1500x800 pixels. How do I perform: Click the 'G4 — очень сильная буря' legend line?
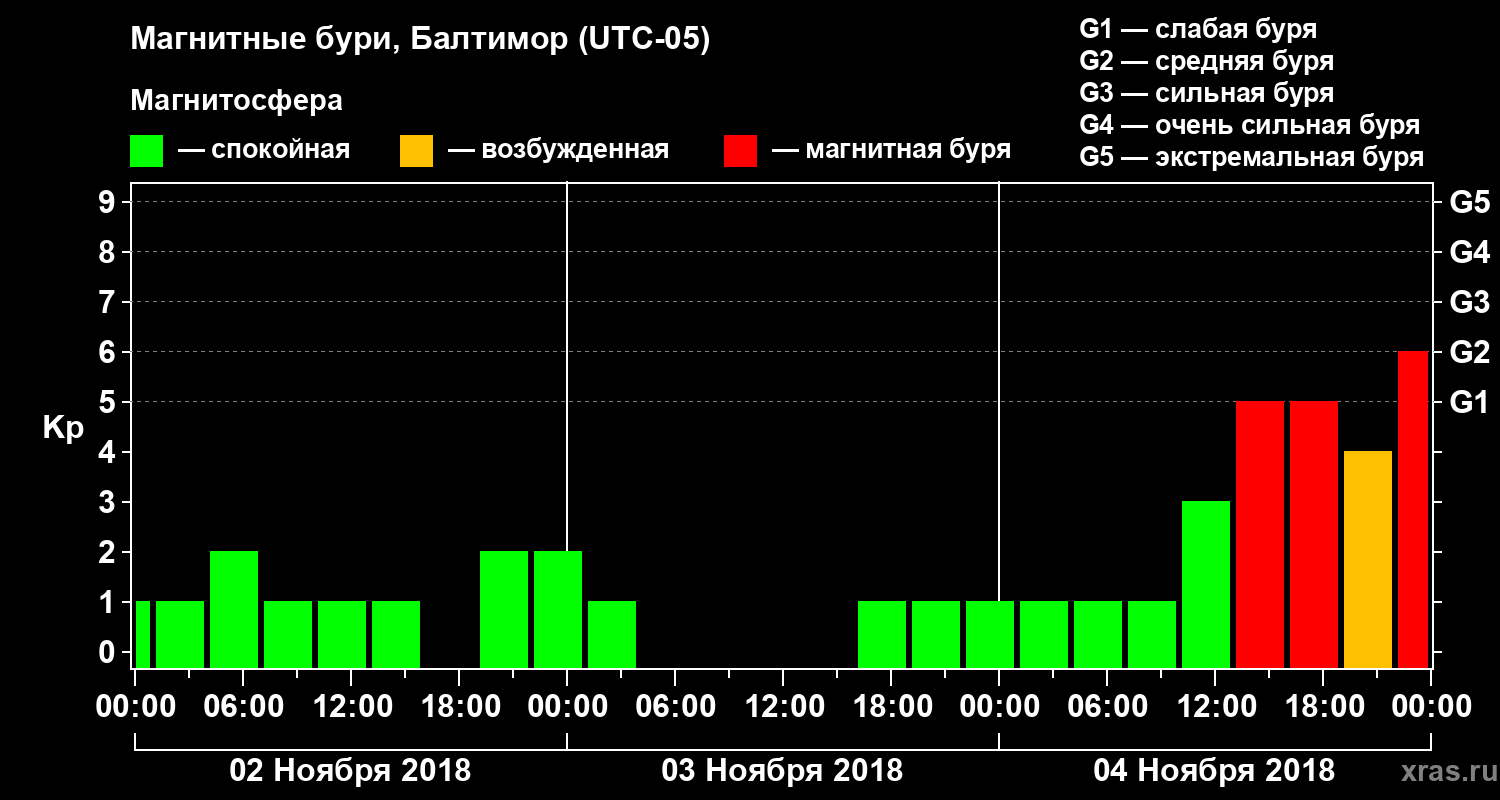(1249, 125)
